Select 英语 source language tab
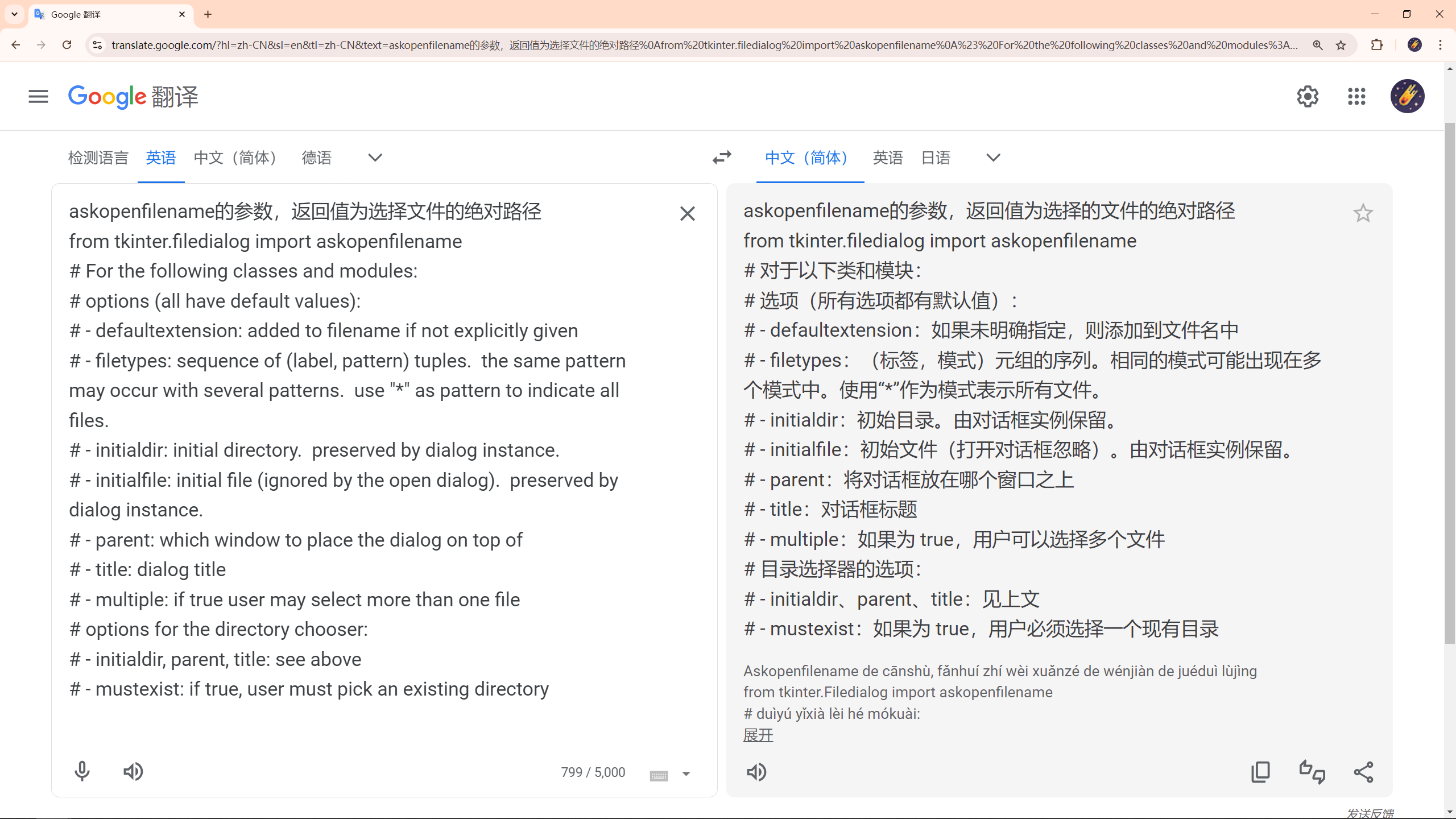Screen dimensions: 1456x819 click(x=161, y=158)
